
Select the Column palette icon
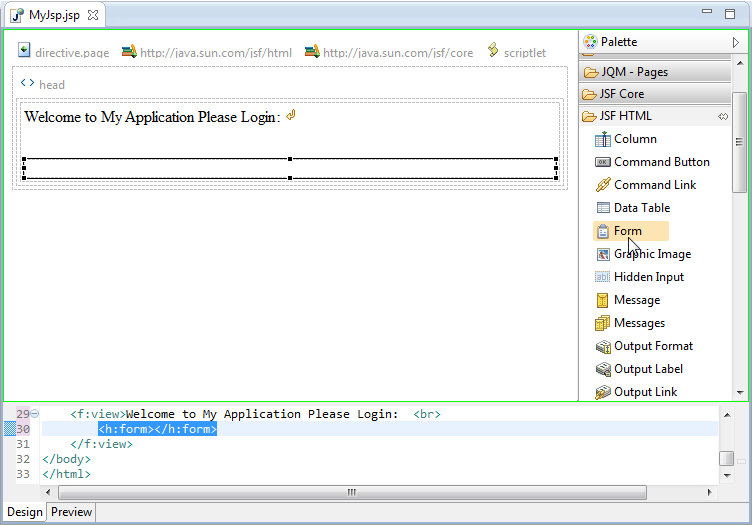pyautogui.click(x=603, y=140)
